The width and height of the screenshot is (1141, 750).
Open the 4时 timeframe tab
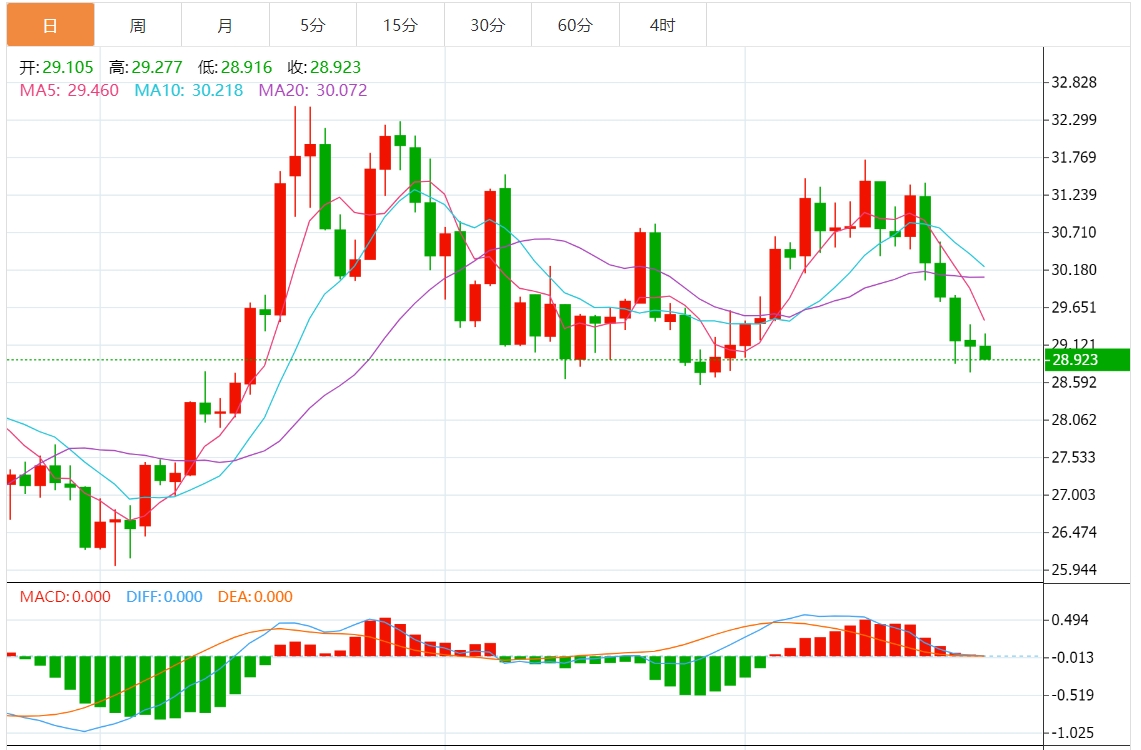pyautogui.click(x=662, y=25)
